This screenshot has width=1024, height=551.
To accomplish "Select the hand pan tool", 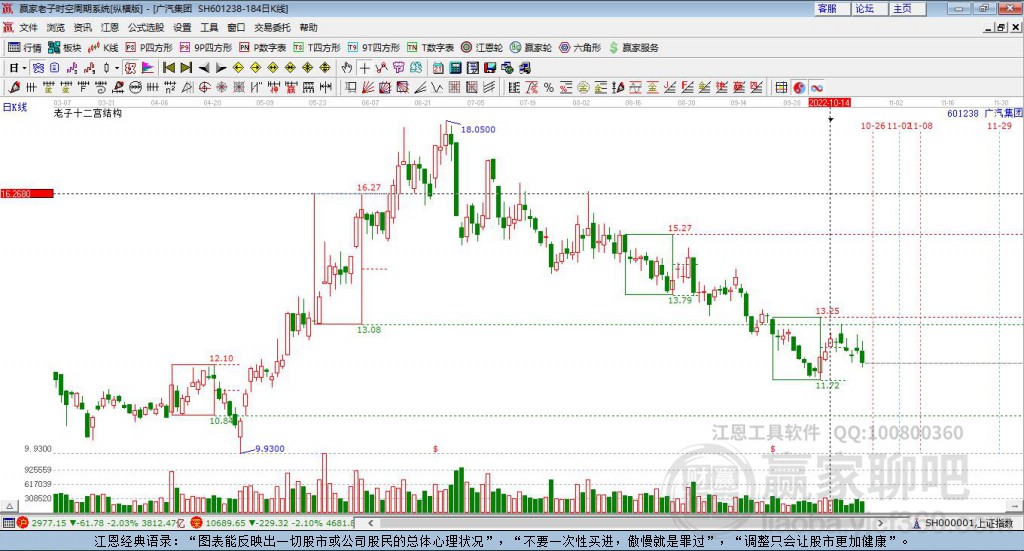I will click(347, 68).
